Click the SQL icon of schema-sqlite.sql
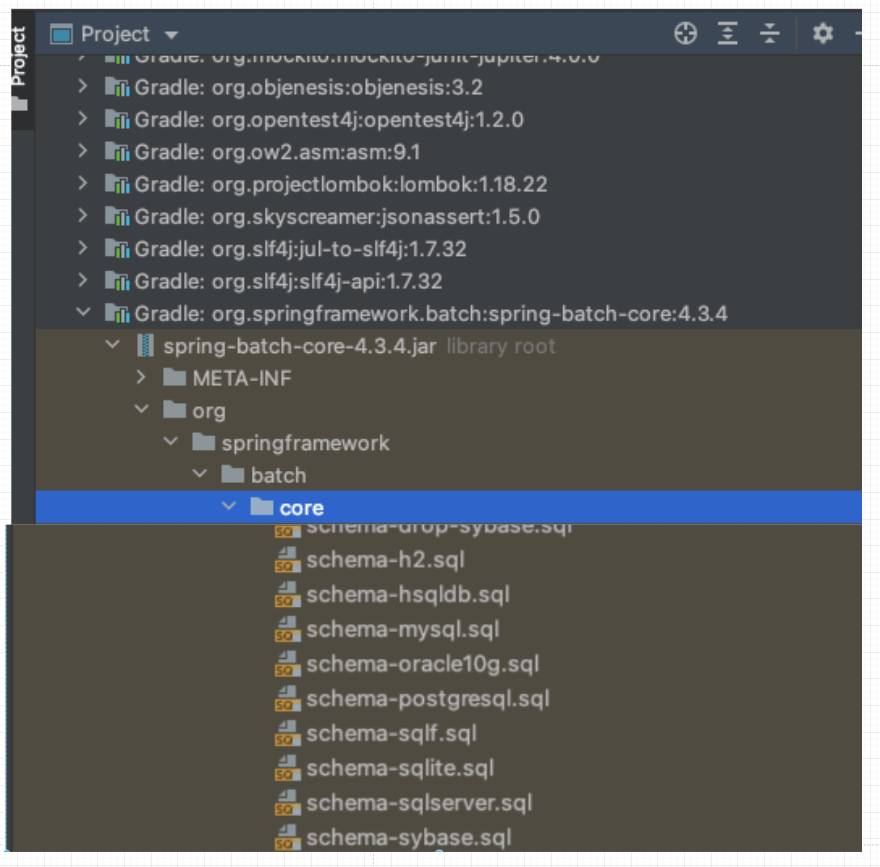Screen dimensions: 880x867 click(287, 769)
